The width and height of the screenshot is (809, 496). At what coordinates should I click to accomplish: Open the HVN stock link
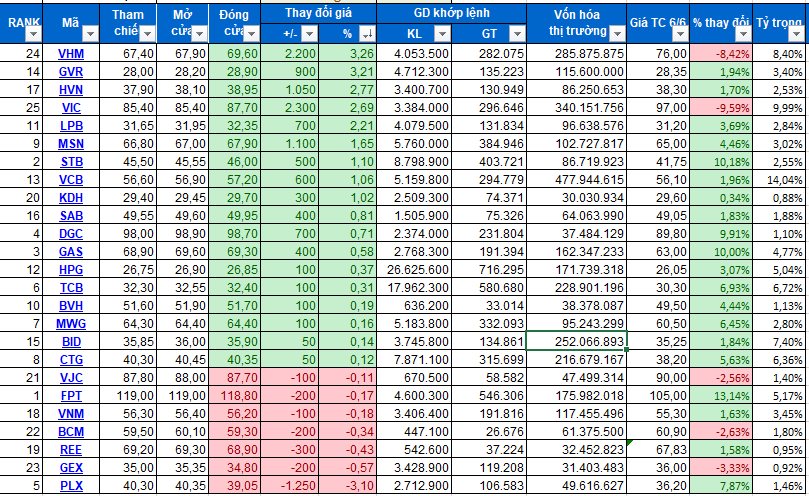pyautogui.click(x=71, y=90)
